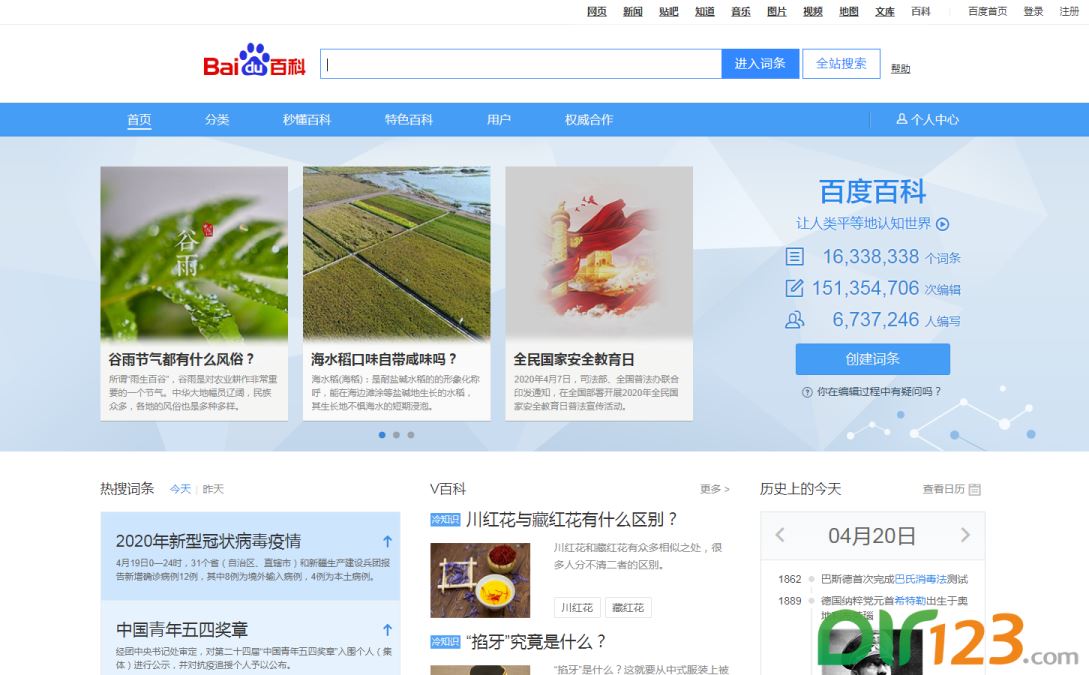Viewport: 1089px width, 675px height.
Task: Click the up arrow on 2020年新型冠状病毒疫情
Action: [388, 541]
